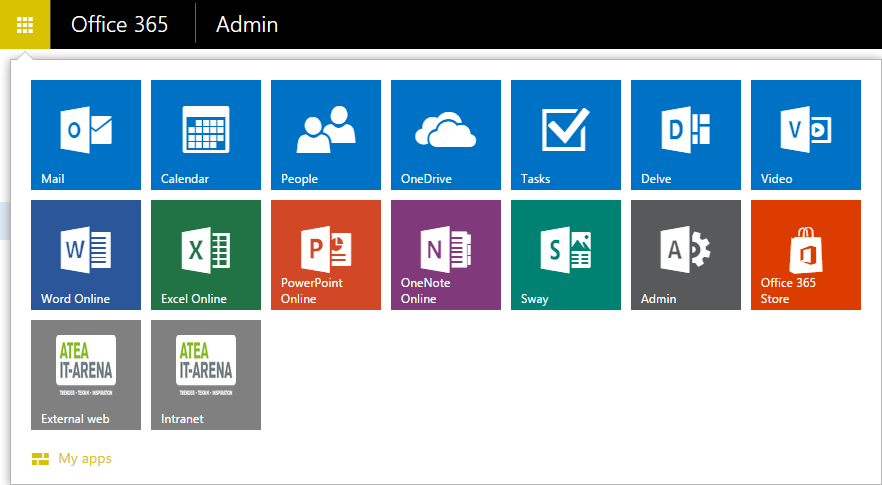Open the External web ATEA tile

(x=86, y=375)
